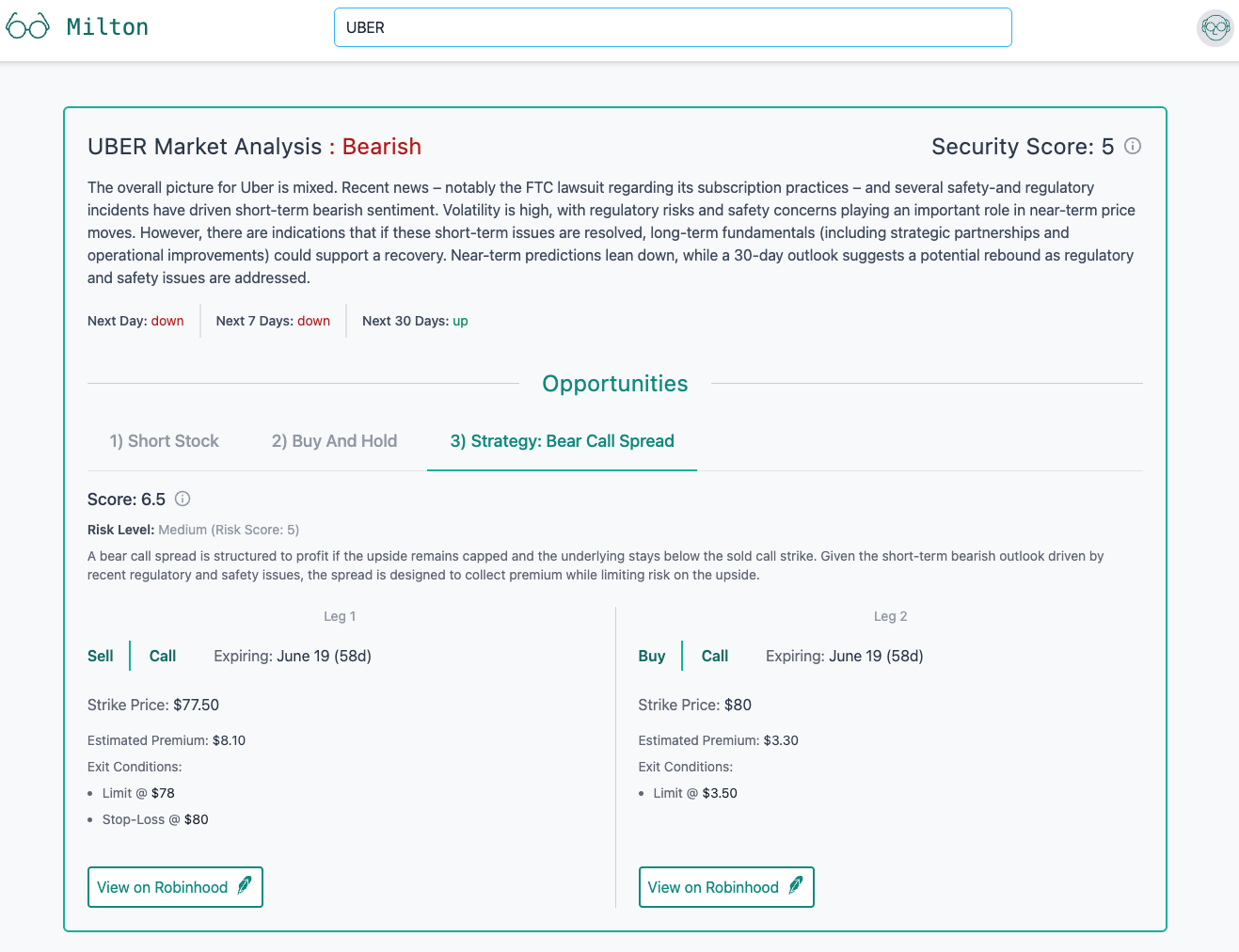Click Next 7 Days: down prediction

(x=273, y=321)
